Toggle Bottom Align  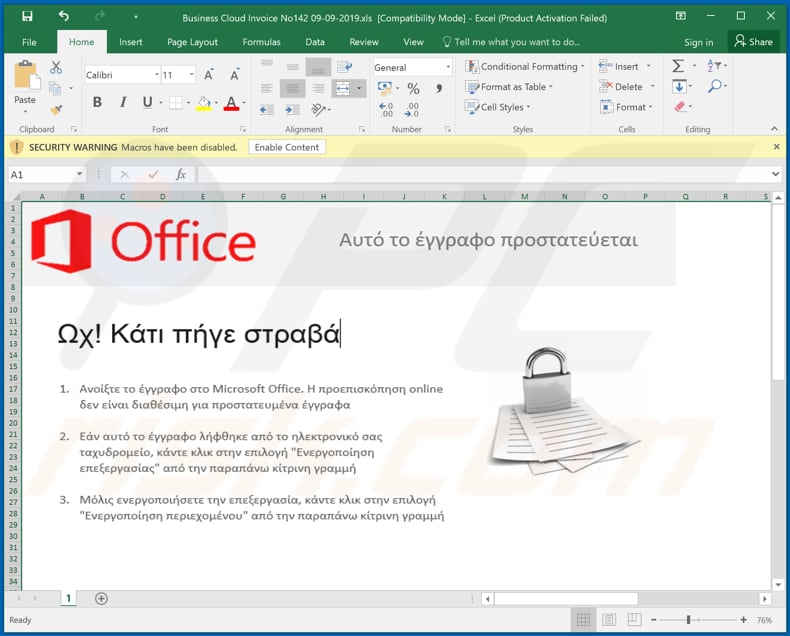pyautogui.click(x=318, y=67)
